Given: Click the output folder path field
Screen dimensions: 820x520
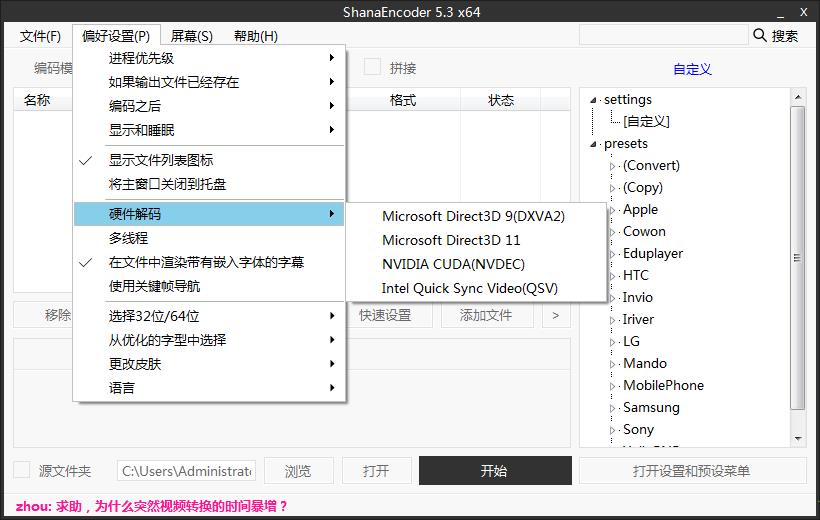Looking at the screenshot, I should click(187, 471).
